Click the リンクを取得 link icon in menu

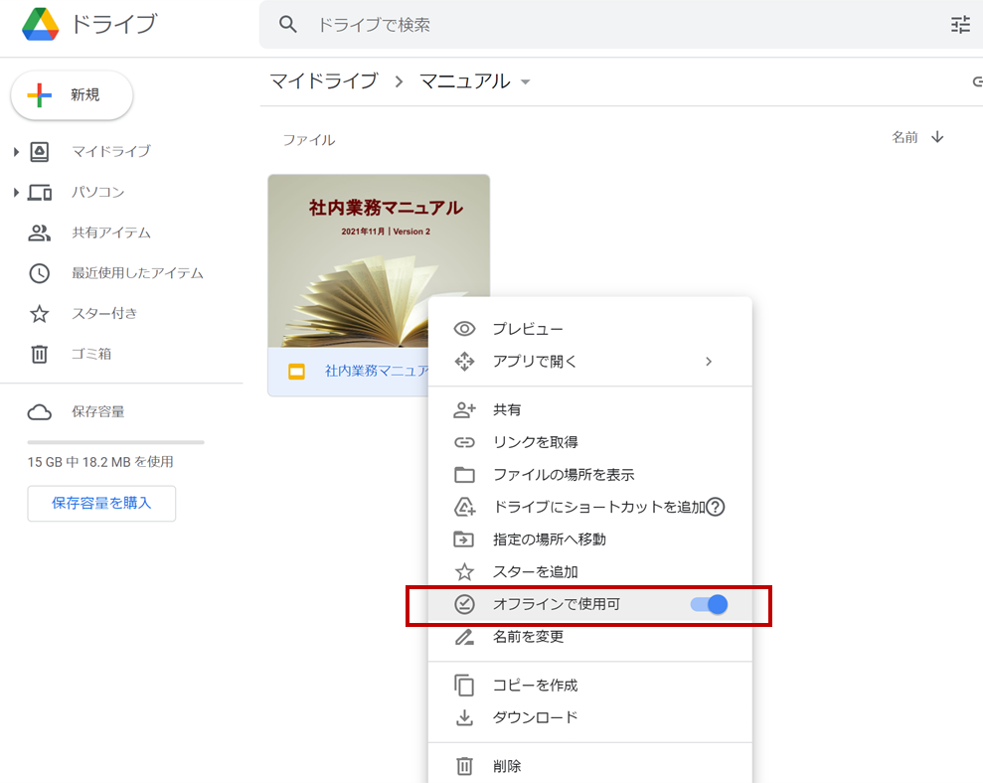[464, 443]
